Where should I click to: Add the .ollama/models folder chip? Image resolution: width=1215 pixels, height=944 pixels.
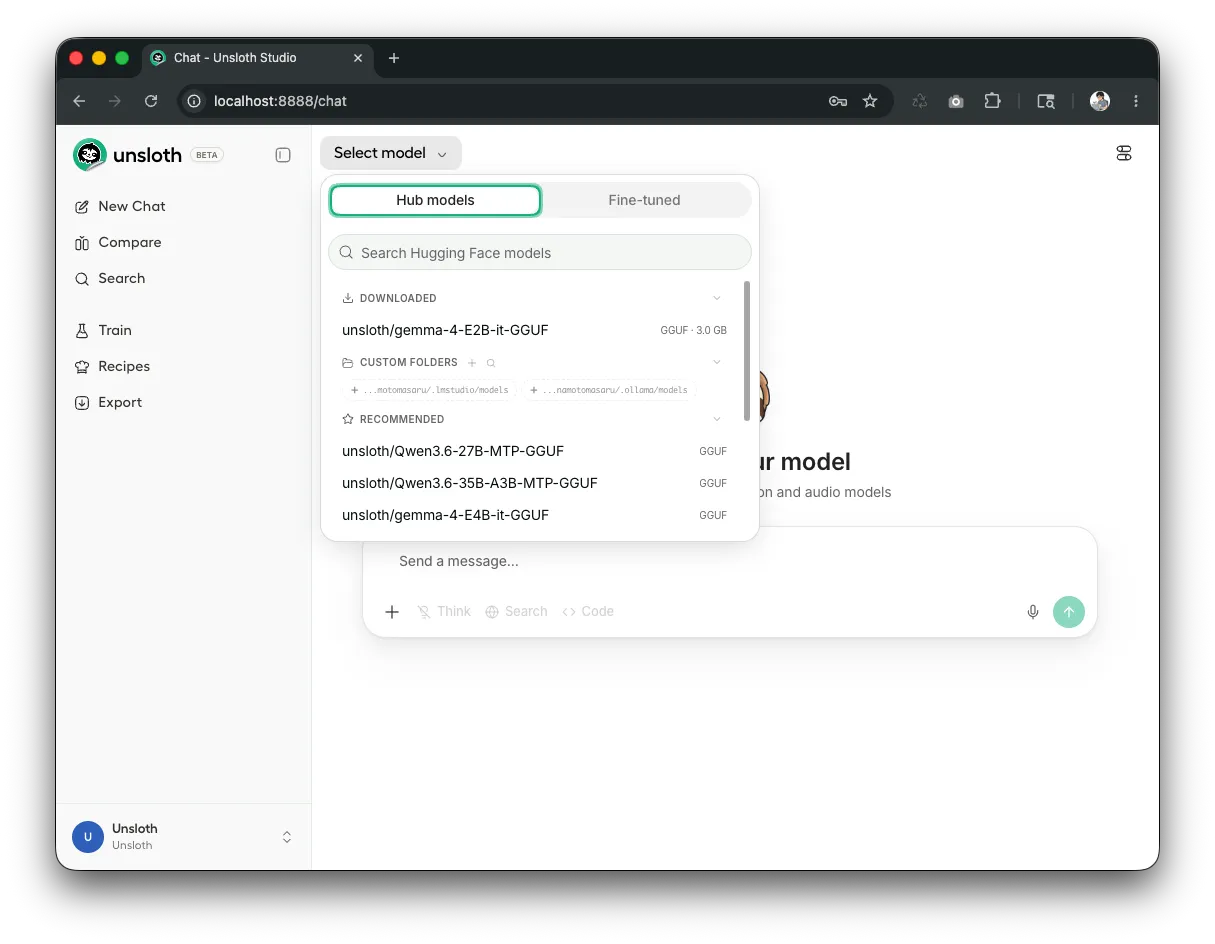click(x=609, y=390)
